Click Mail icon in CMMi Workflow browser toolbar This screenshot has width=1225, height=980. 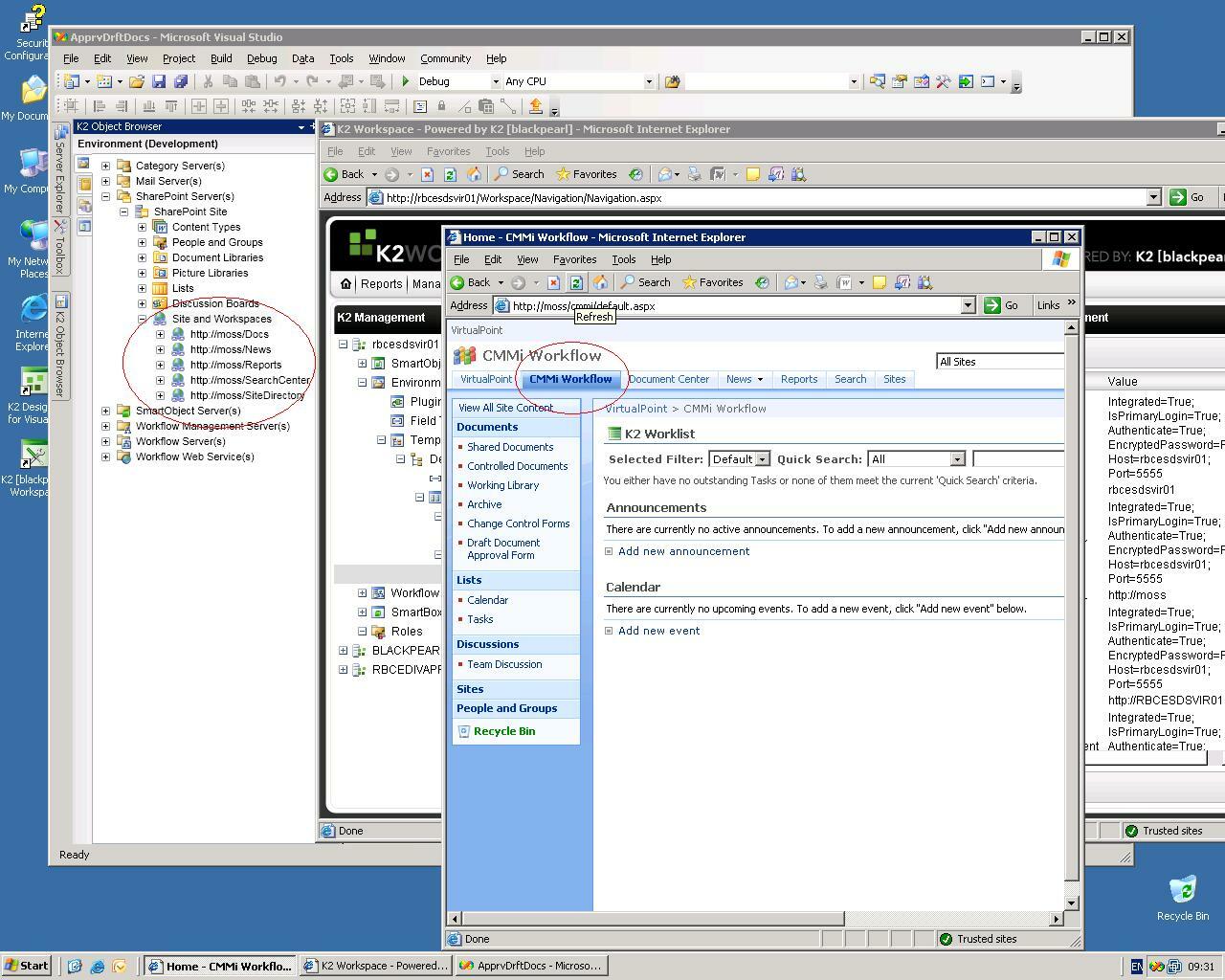[x=791, y=282]
